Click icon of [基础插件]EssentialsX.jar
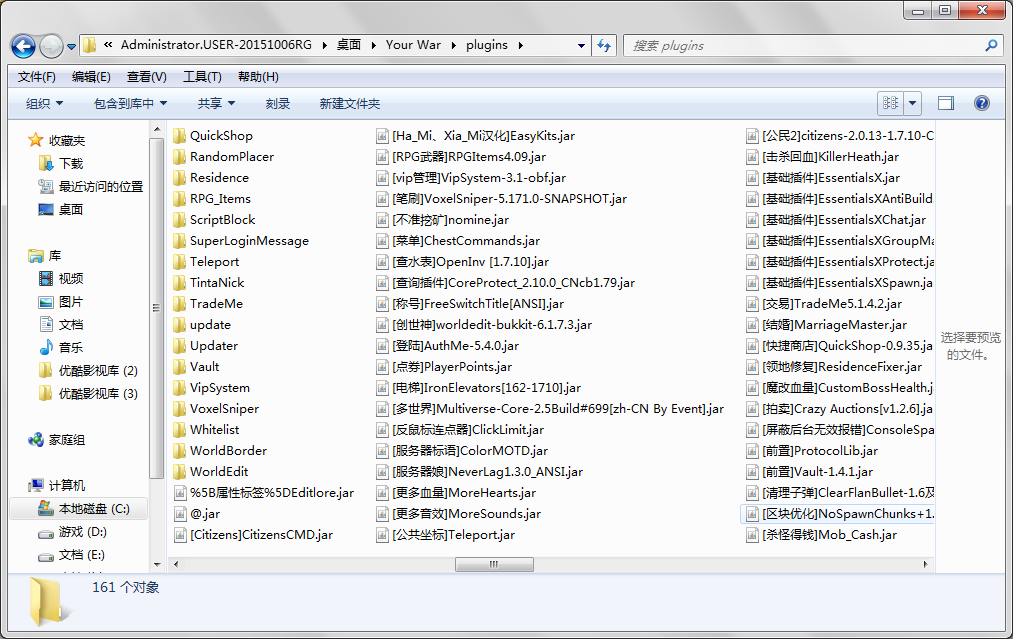The image size is (1013, 639). [752, 178]
